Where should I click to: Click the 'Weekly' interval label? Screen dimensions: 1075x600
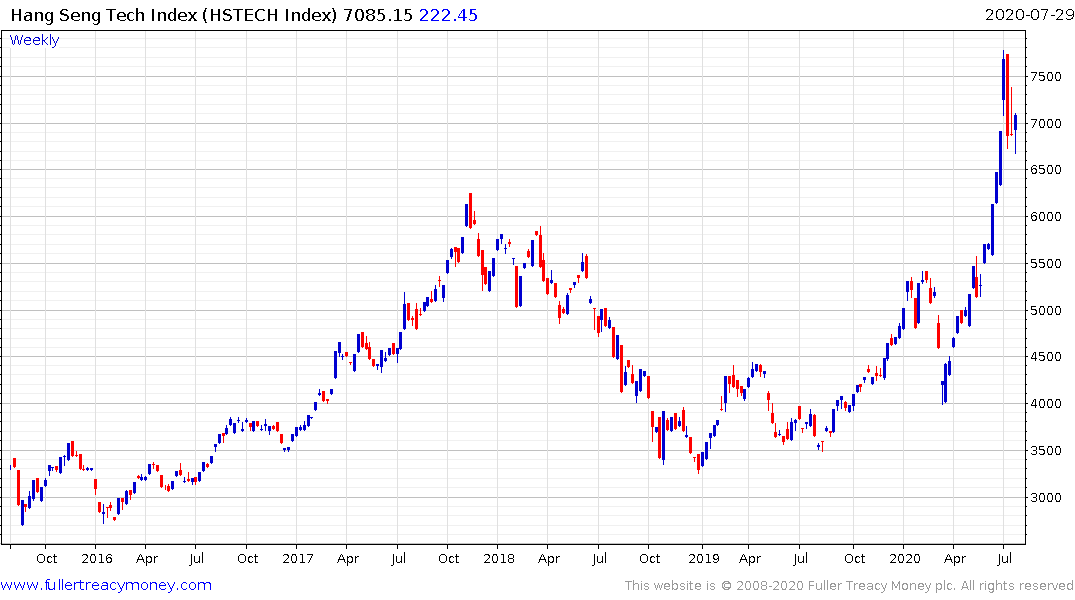(34, 40)
